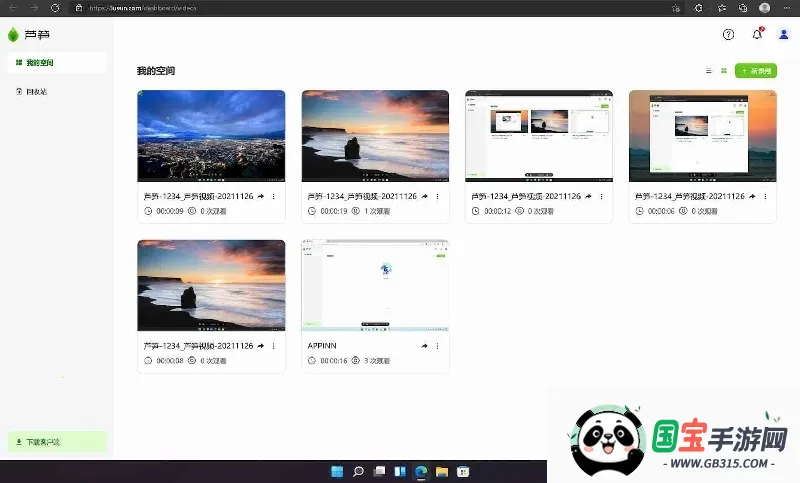Open Microsoft Edge from the taskbar
This screenshot has height=483, width=800.
pos(420,472)
